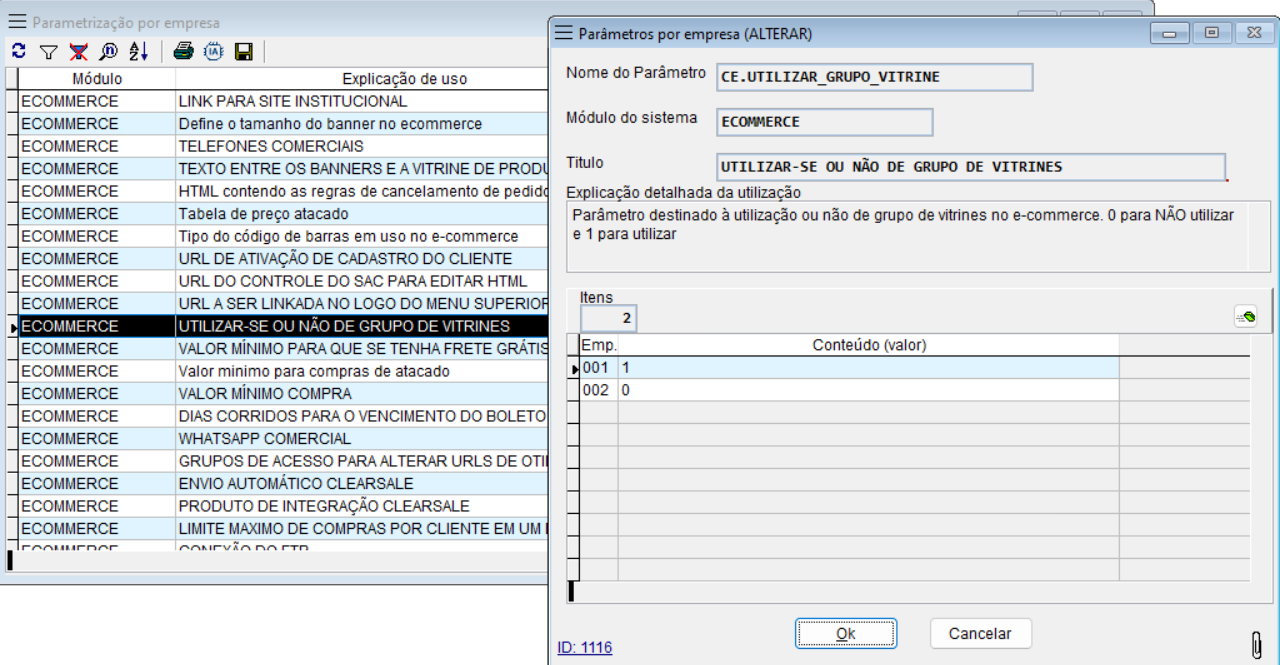
Task: Refresh the parameter list
Action: pyautogui.click(x=18, y=52)
